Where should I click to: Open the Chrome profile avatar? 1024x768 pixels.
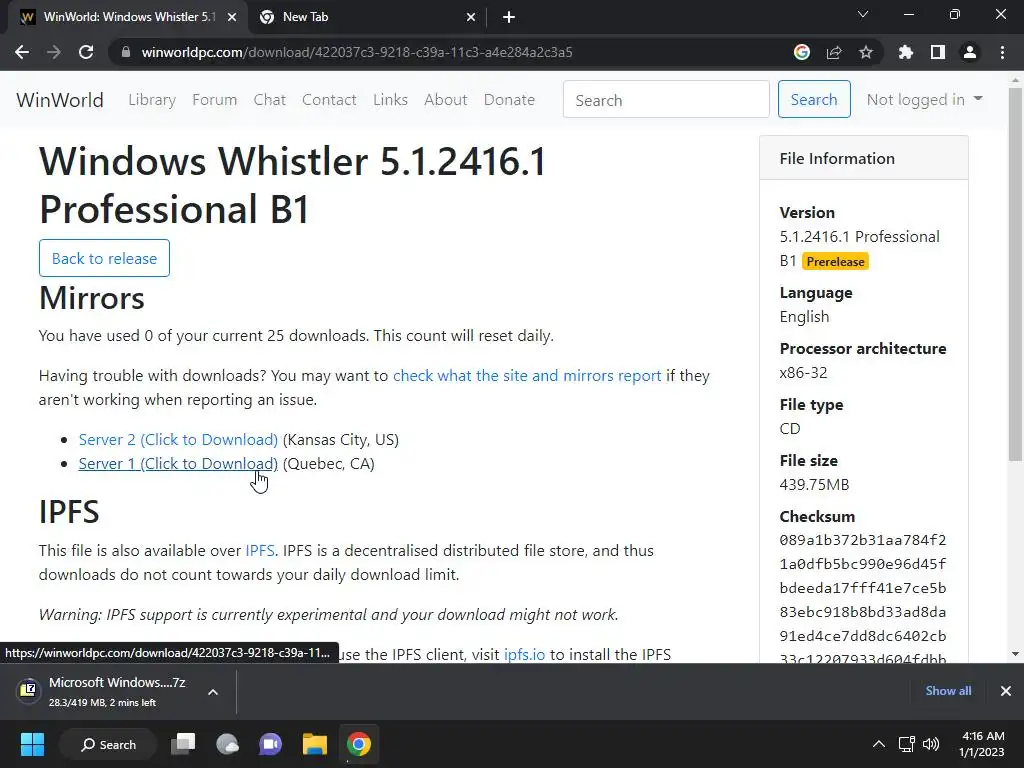[x=970, y=52]
